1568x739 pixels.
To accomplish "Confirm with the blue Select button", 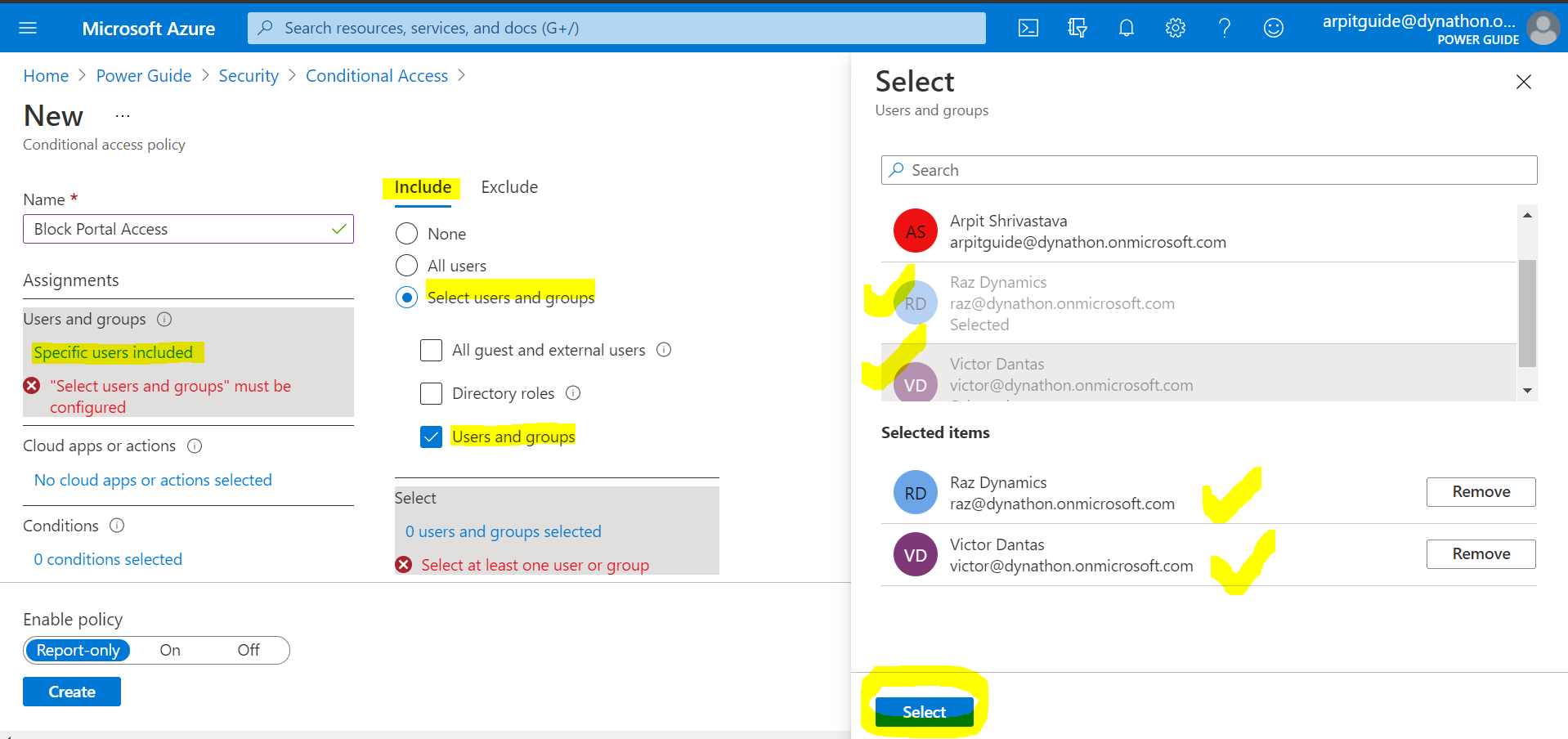I will click(x=924, y=712).
